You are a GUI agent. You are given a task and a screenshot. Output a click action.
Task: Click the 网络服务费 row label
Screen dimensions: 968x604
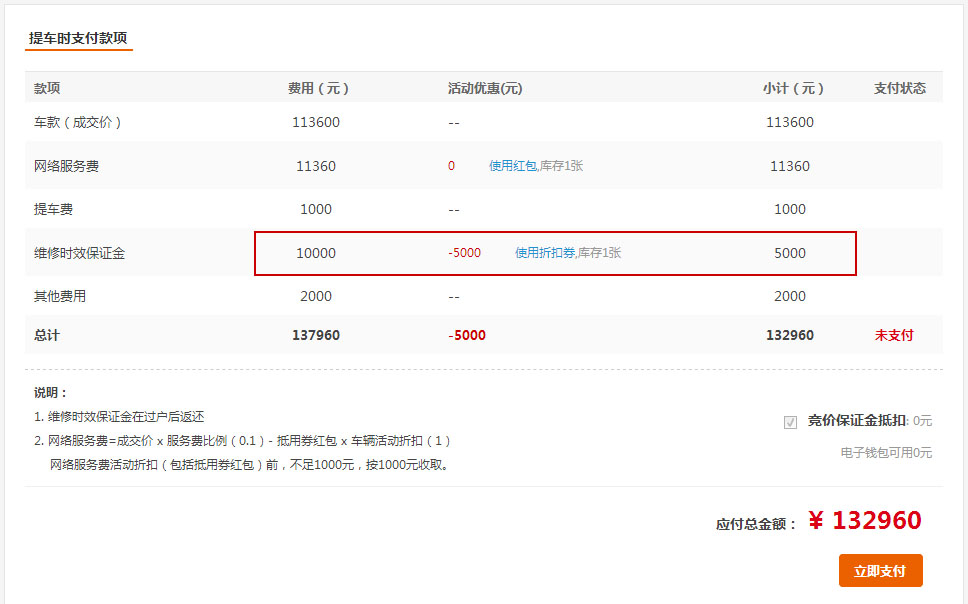(66, 166)
